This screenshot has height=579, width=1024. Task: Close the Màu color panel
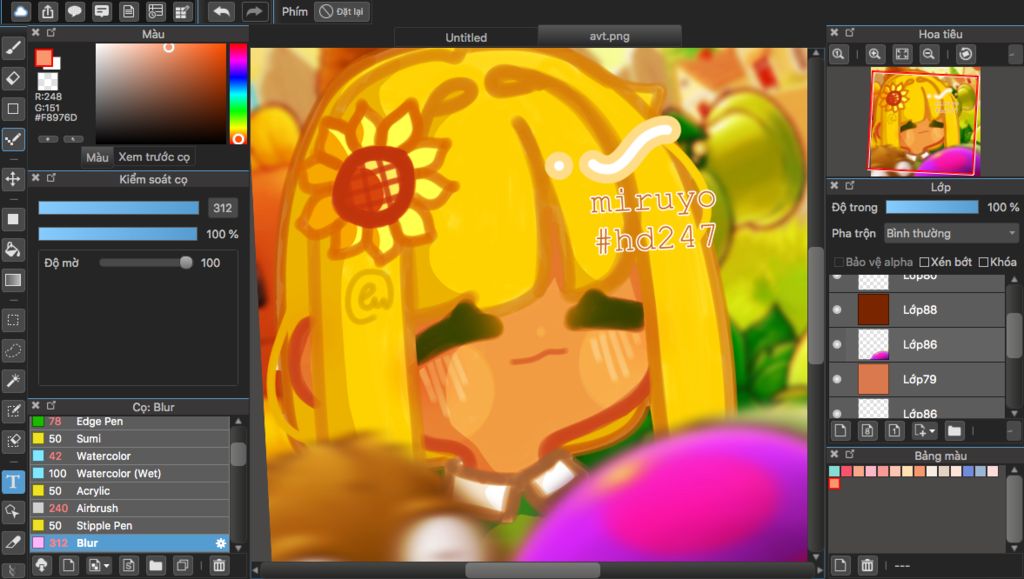[36, 33]
